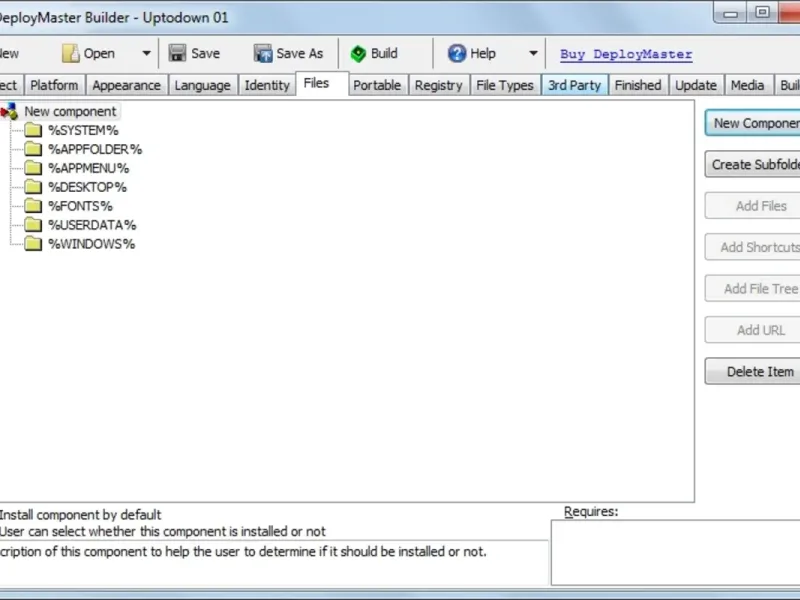Go to the Portable tab

377,85
